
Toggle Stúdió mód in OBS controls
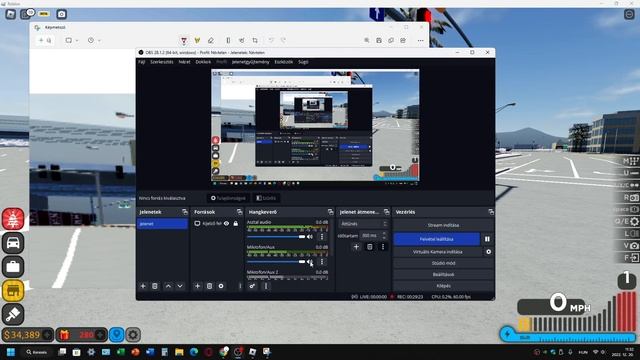click(x=443, y=263)
